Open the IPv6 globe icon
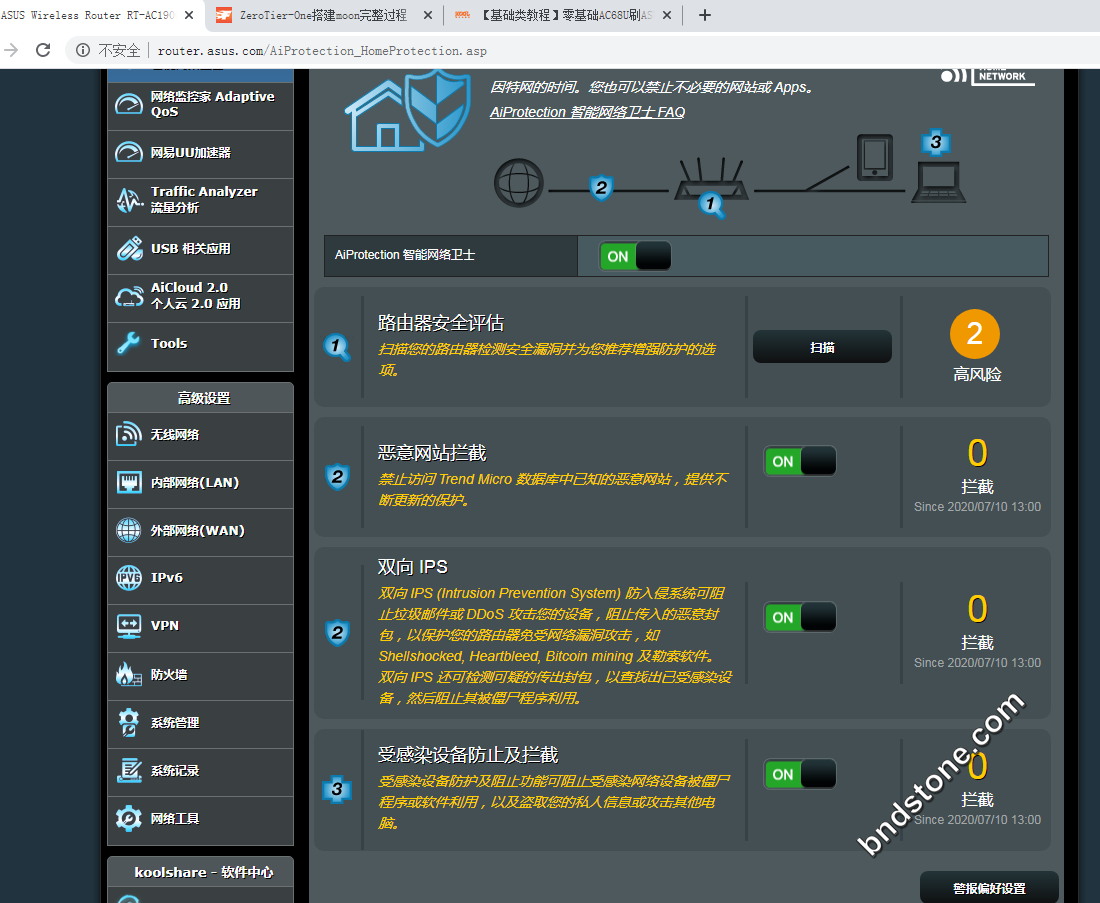Screen dimensions: 1100x903 [x=129, y=578]
